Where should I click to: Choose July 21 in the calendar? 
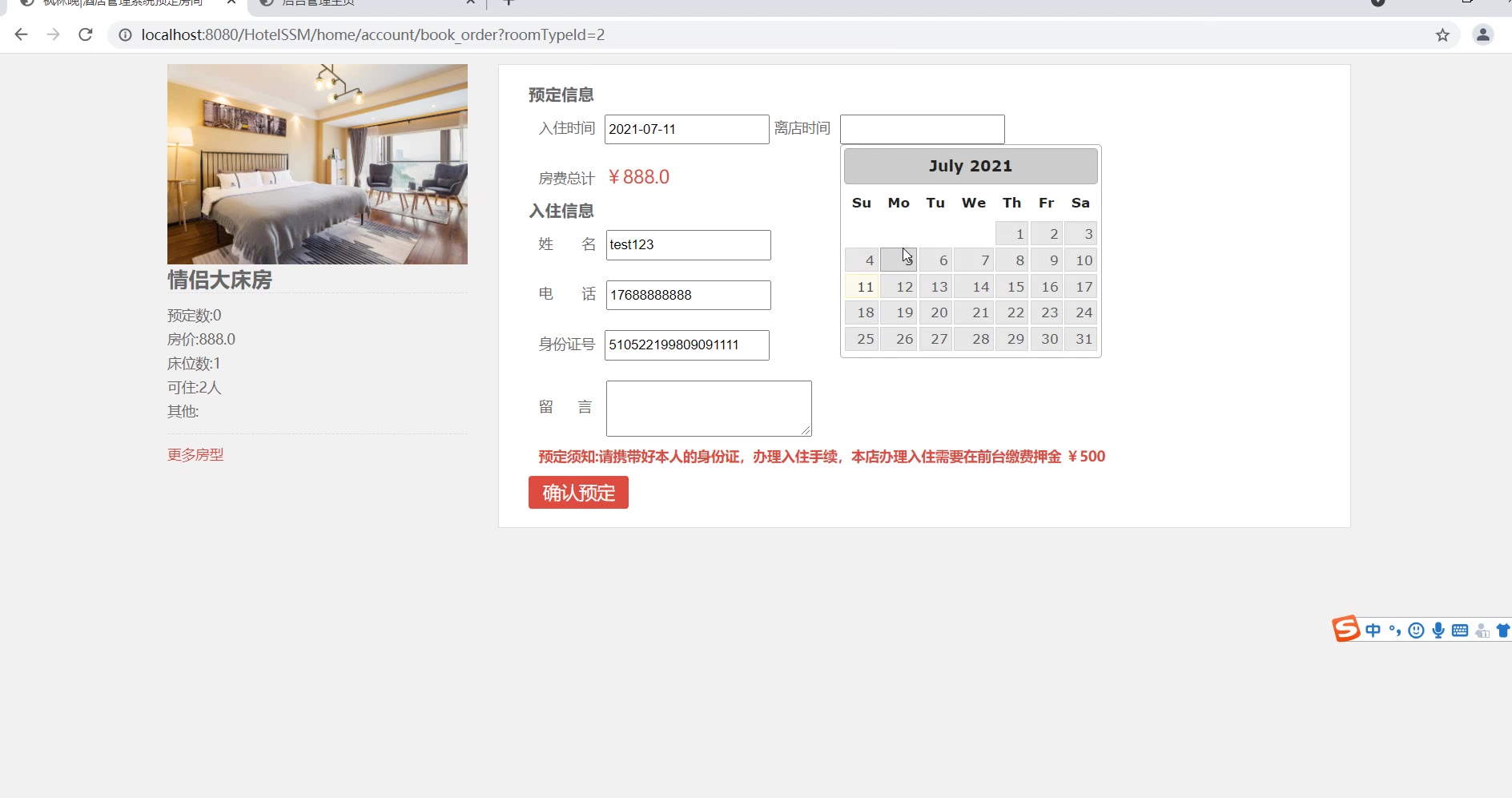[x=973, y=312]
